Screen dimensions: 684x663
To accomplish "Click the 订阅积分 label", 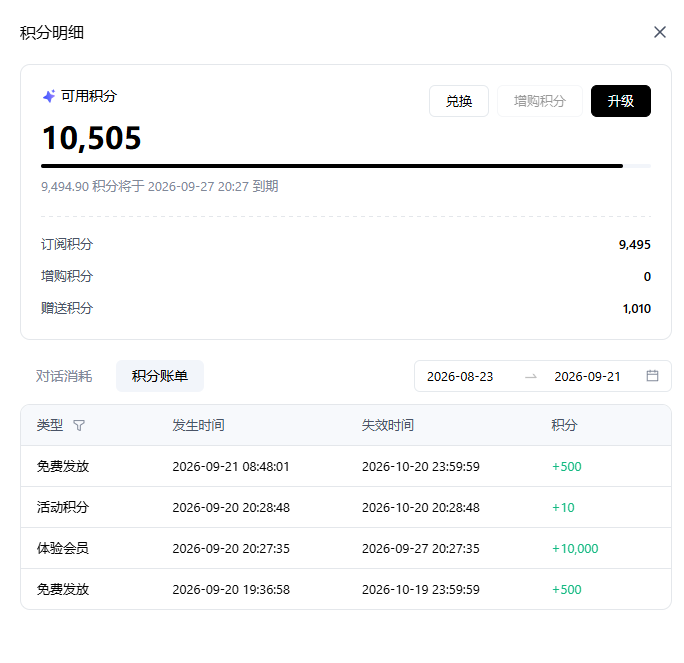I will pos(67,244).
